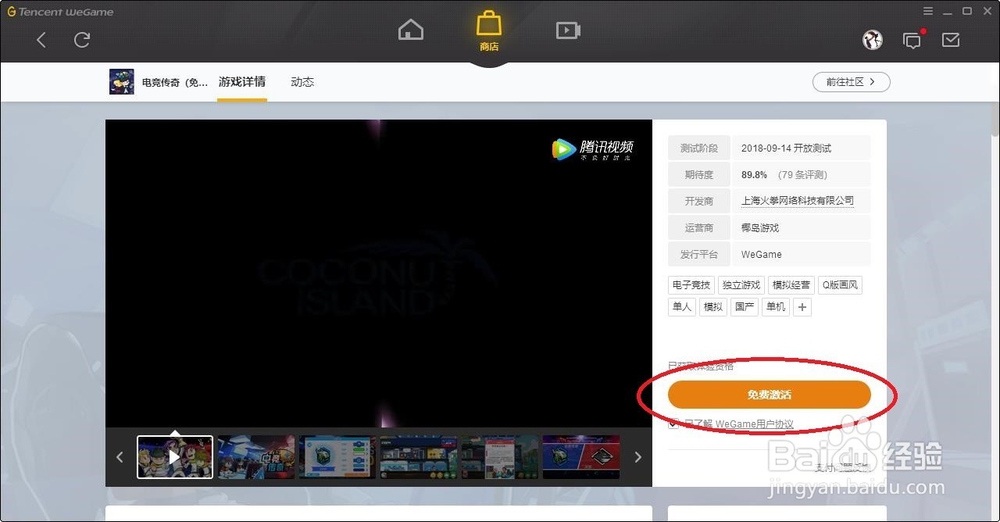Viewport: 1000px width, 522px height.
Task: Select the fifth gallery thumbnail
Action: click(500, 457)
